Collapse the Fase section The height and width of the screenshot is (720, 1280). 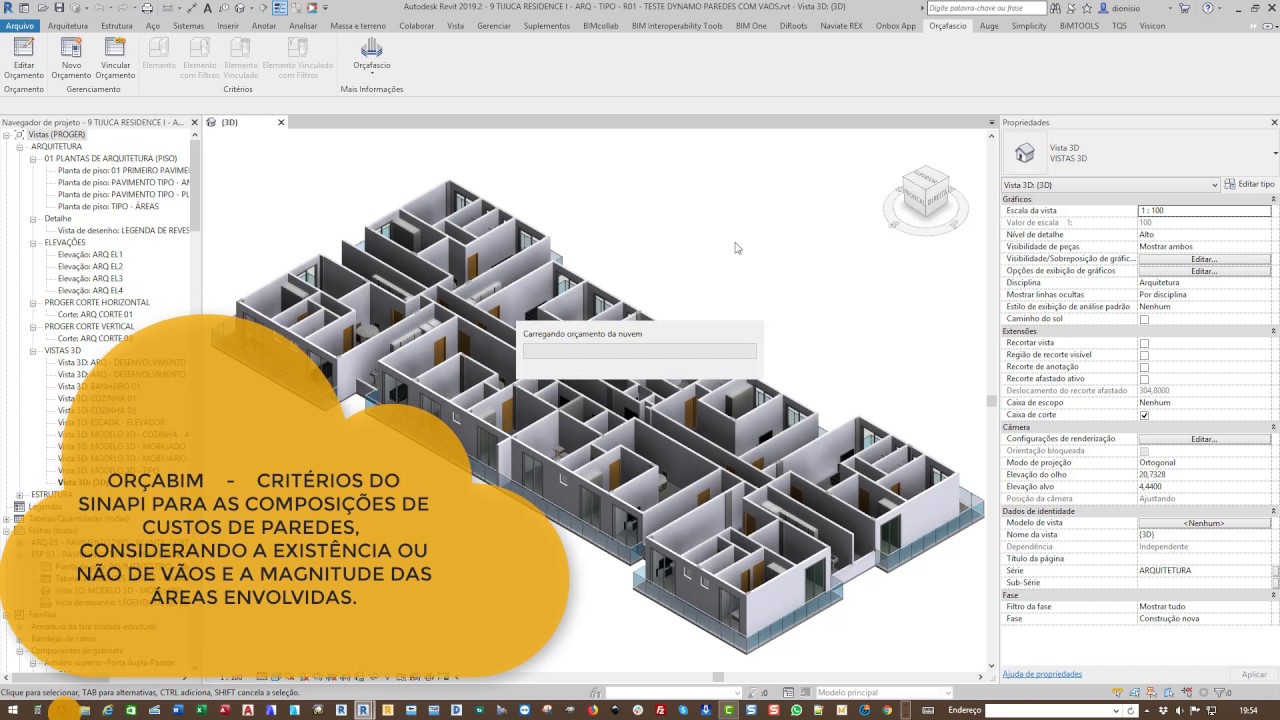pos(1273,595)
